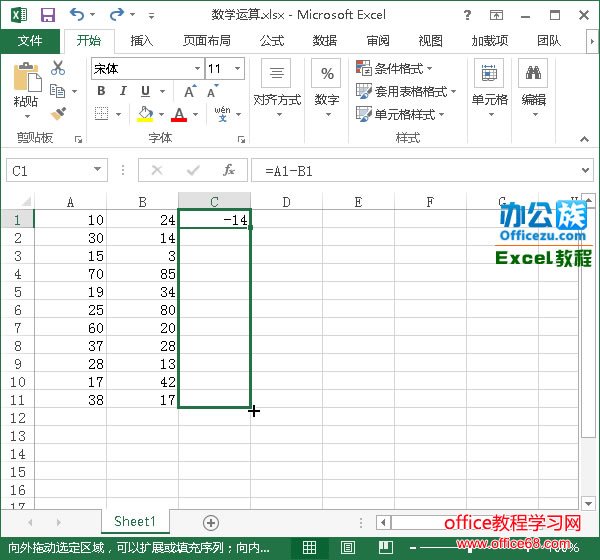
Task: Open customize quick access toolbar dropdown
Action: click(152, 16)
